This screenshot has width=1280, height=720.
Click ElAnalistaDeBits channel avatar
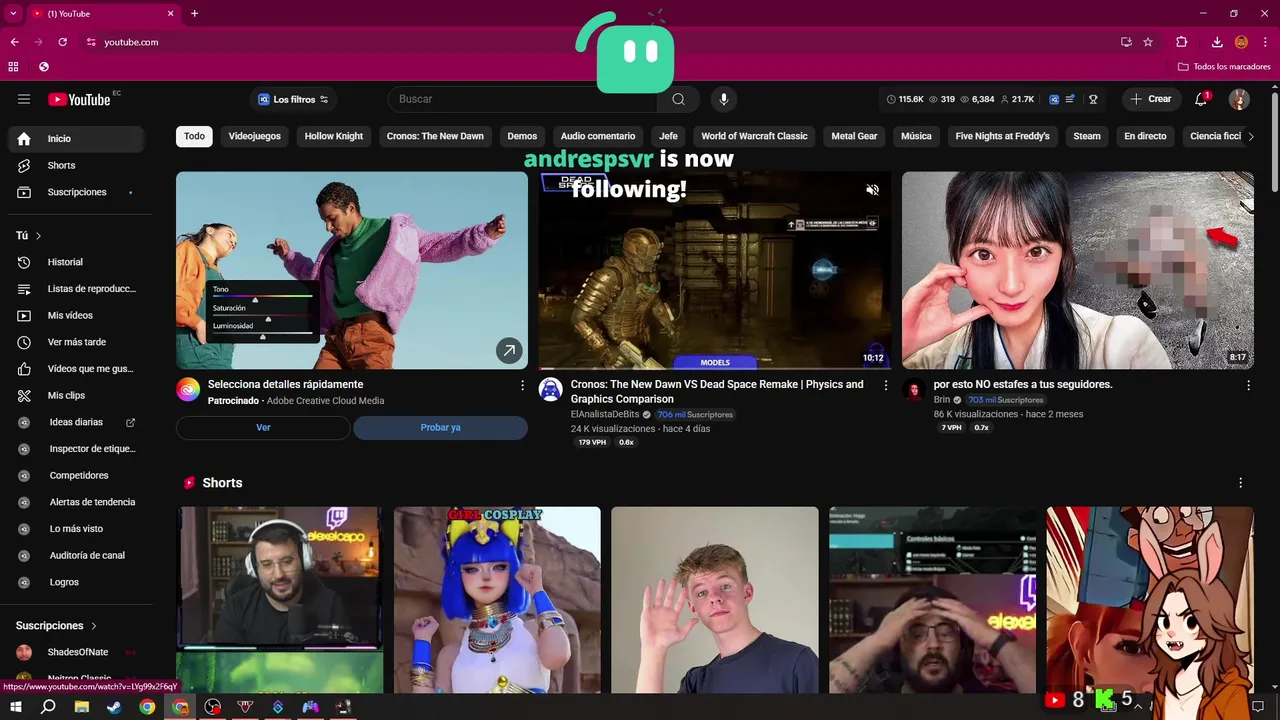(551, 390)
